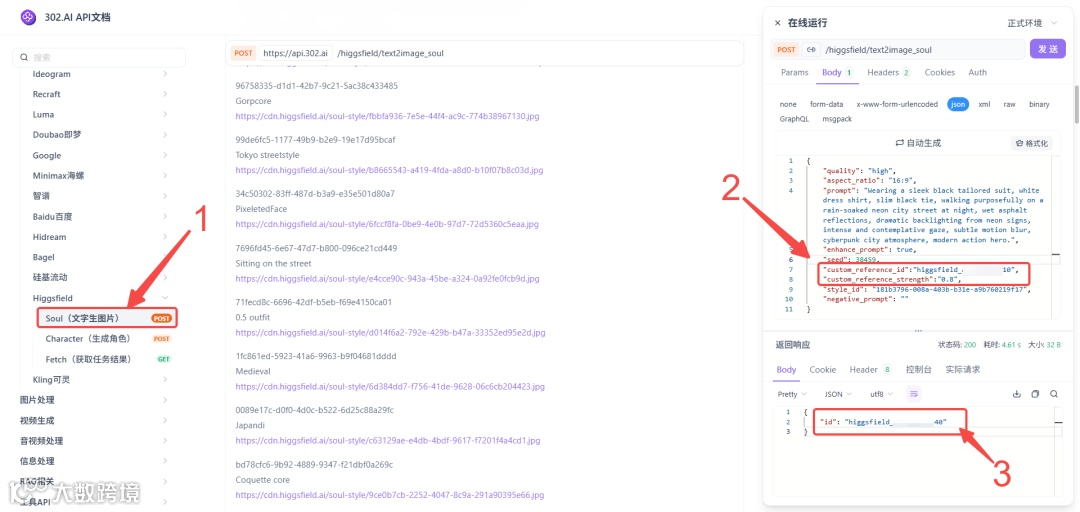1080x512 pixels.
Task: Select the binary body type
Action: coord(1039,104)
